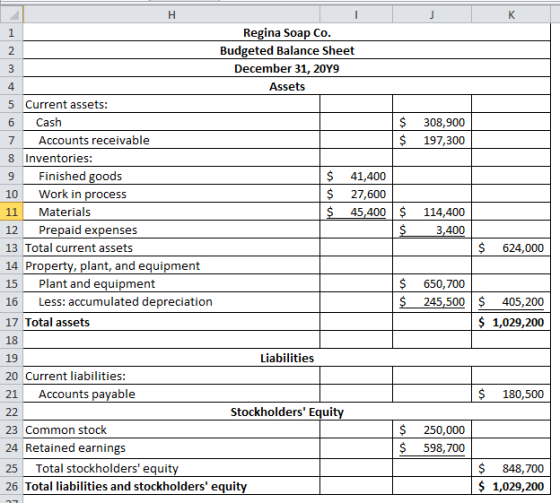The height and width of the screenshot is (503, 560).
Task: Select Total assets value 1,029,200
Action: pyautogui.click(x=511, y=322)
